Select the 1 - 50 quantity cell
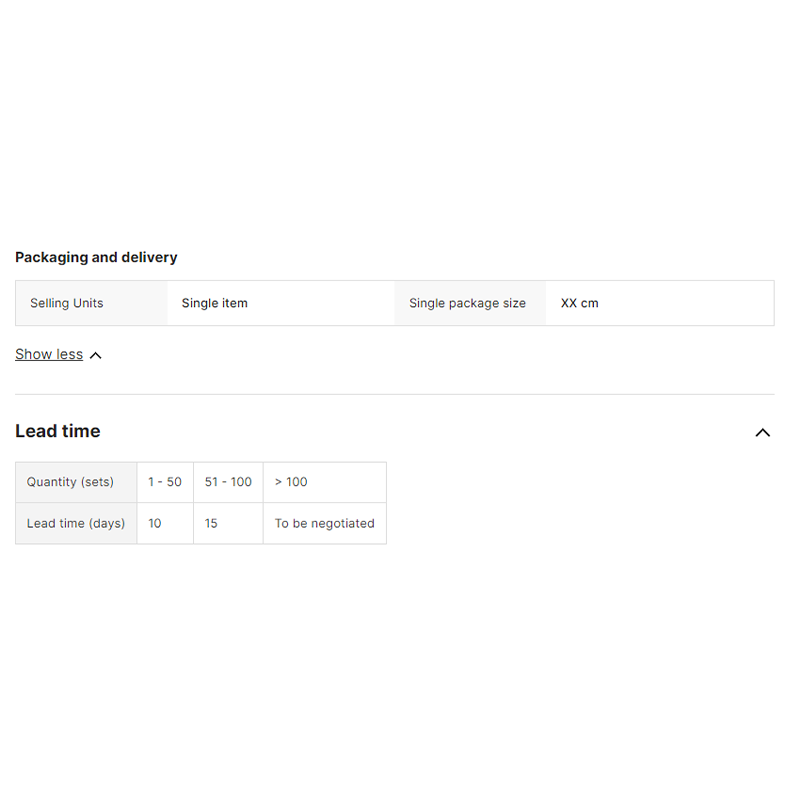This screenshot has height=800, width=800. (165, 482)
